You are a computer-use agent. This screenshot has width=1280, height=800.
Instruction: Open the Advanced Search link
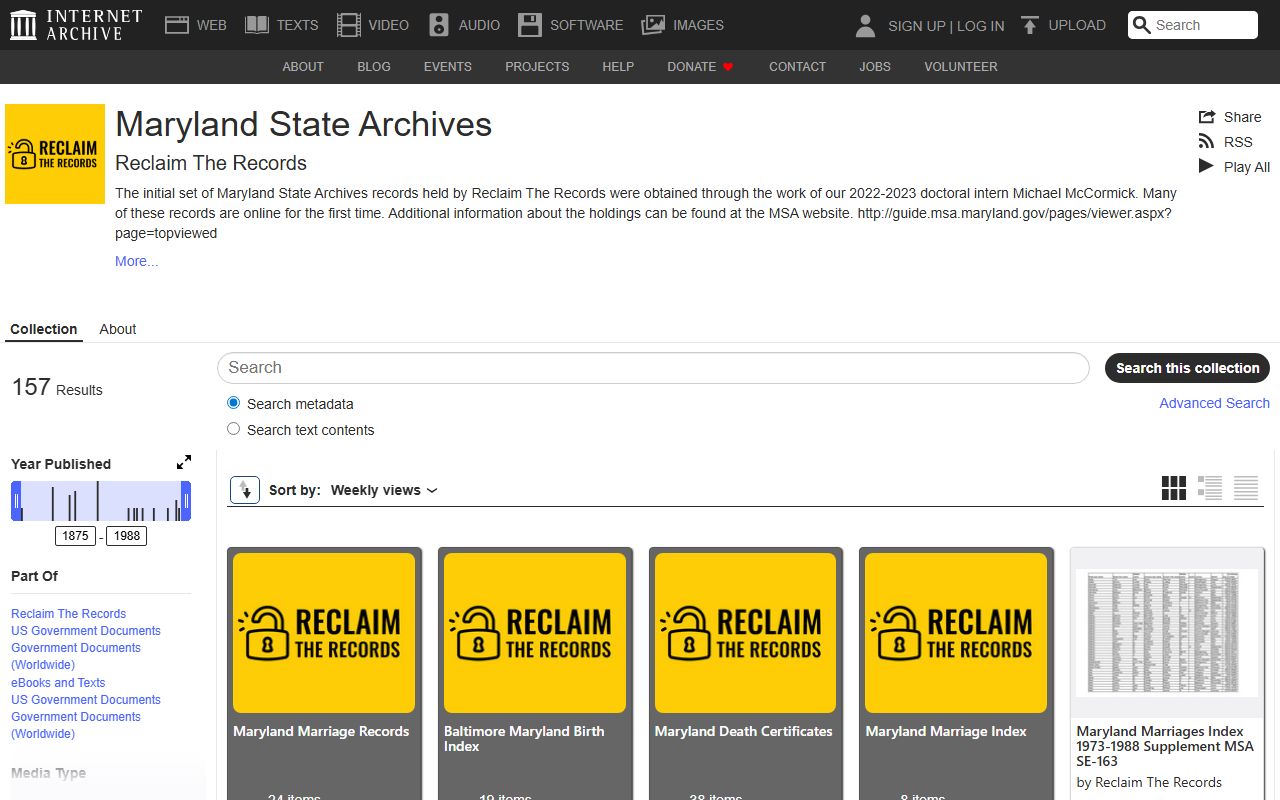click(x=1214, y=403)
